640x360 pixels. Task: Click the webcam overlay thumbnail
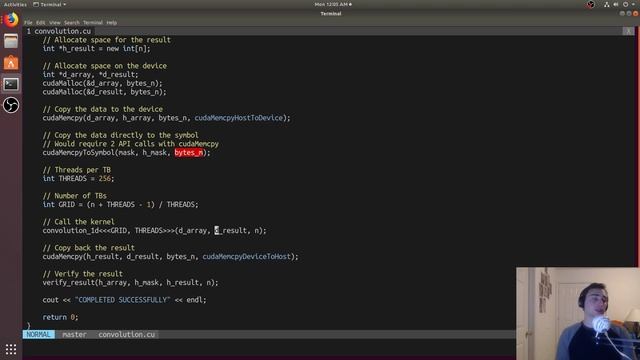pyautogui.click(x=578, y=313)
